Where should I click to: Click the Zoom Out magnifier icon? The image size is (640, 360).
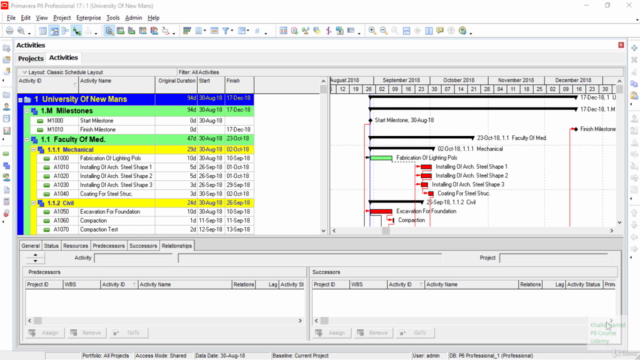pos(384,31)
